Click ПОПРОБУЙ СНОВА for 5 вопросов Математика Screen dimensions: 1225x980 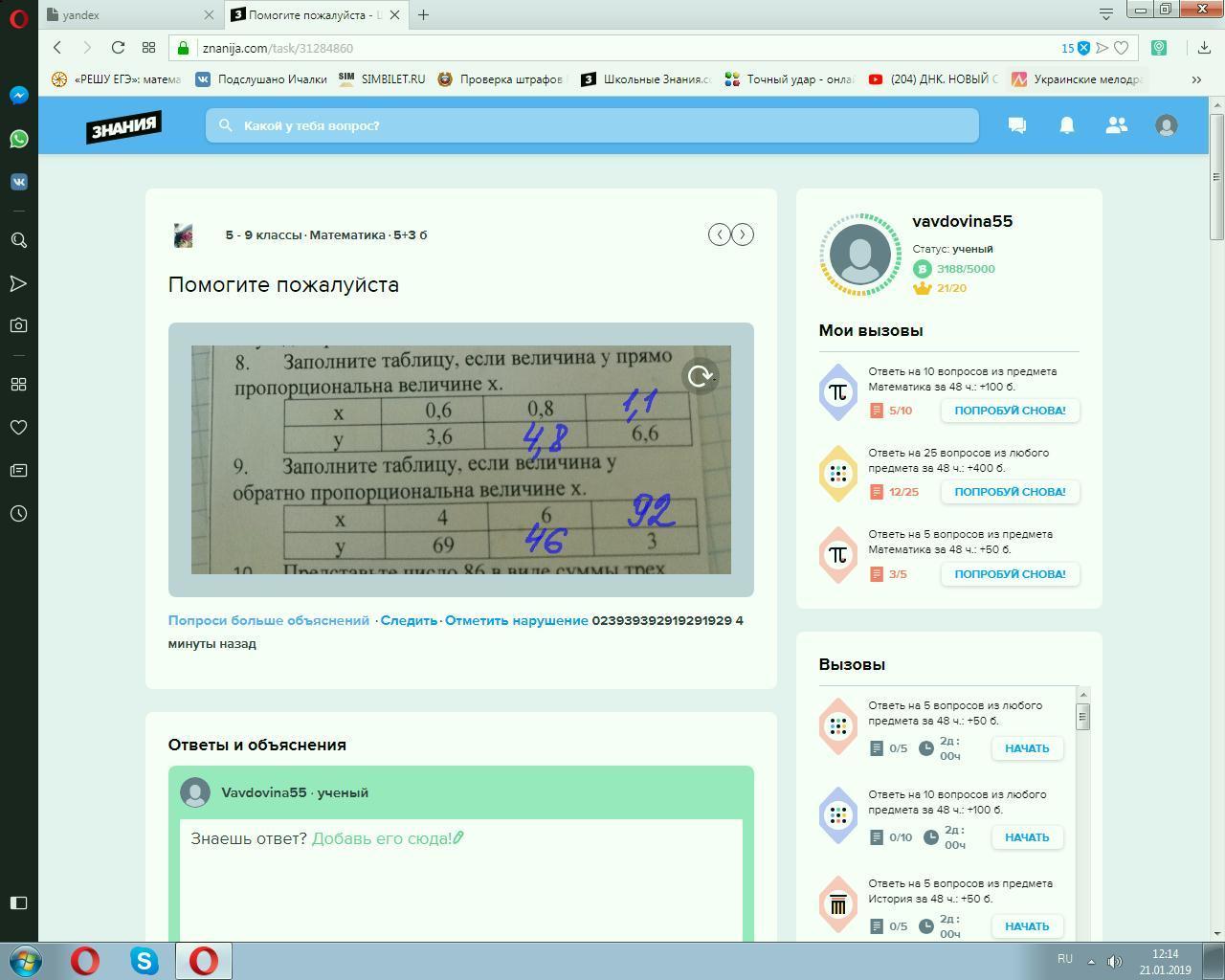point(1010,574)
